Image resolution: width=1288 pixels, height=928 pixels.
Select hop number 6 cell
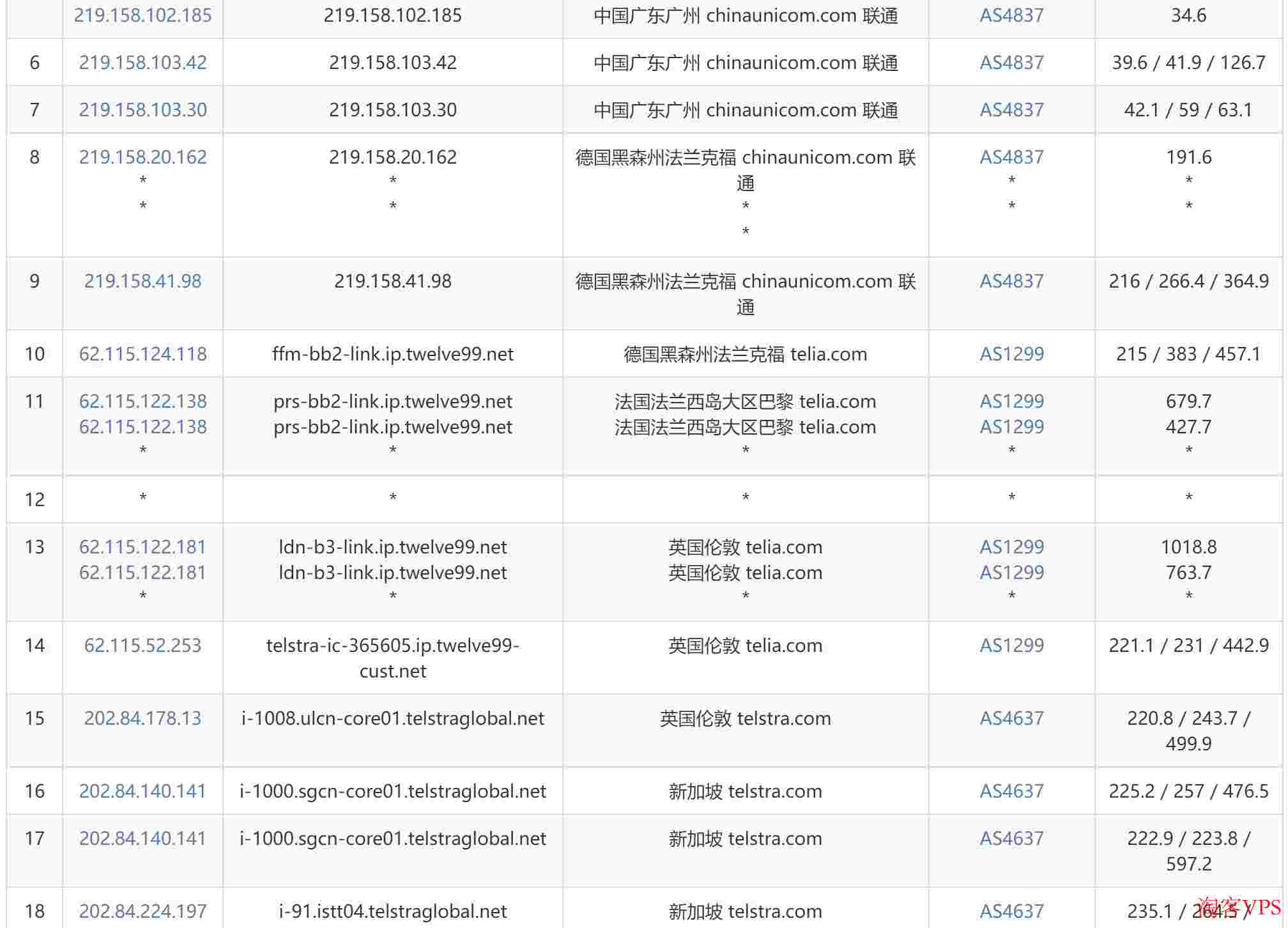(x=34, y=63)
